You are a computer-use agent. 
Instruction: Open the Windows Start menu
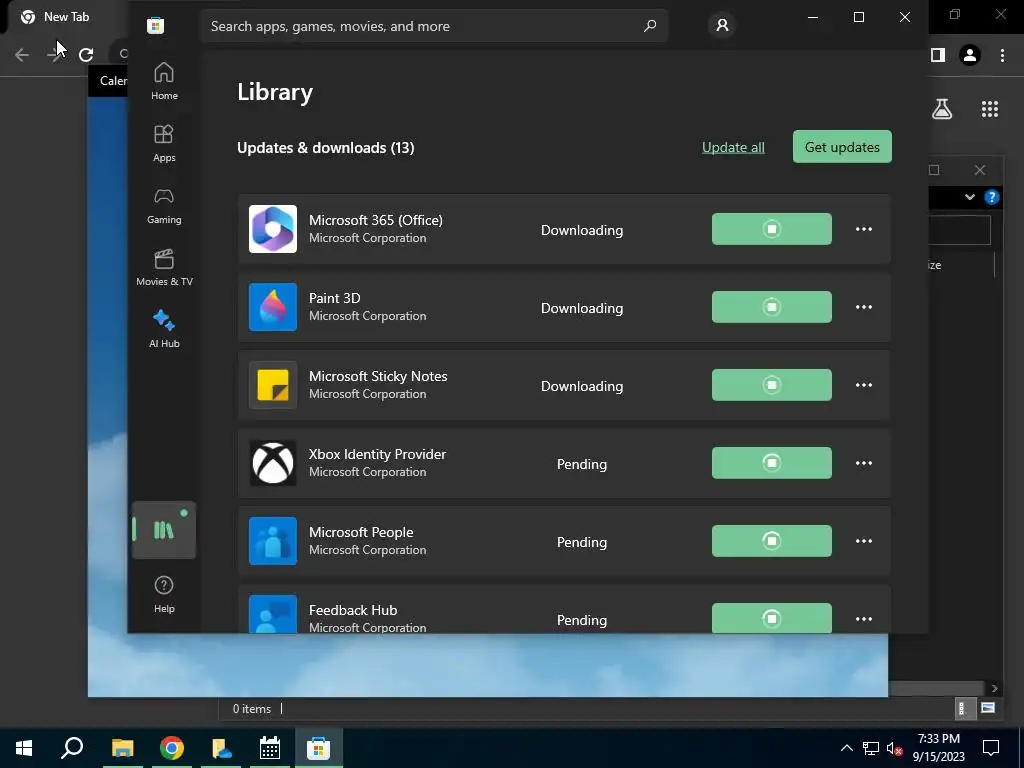[x=24, y=748]
